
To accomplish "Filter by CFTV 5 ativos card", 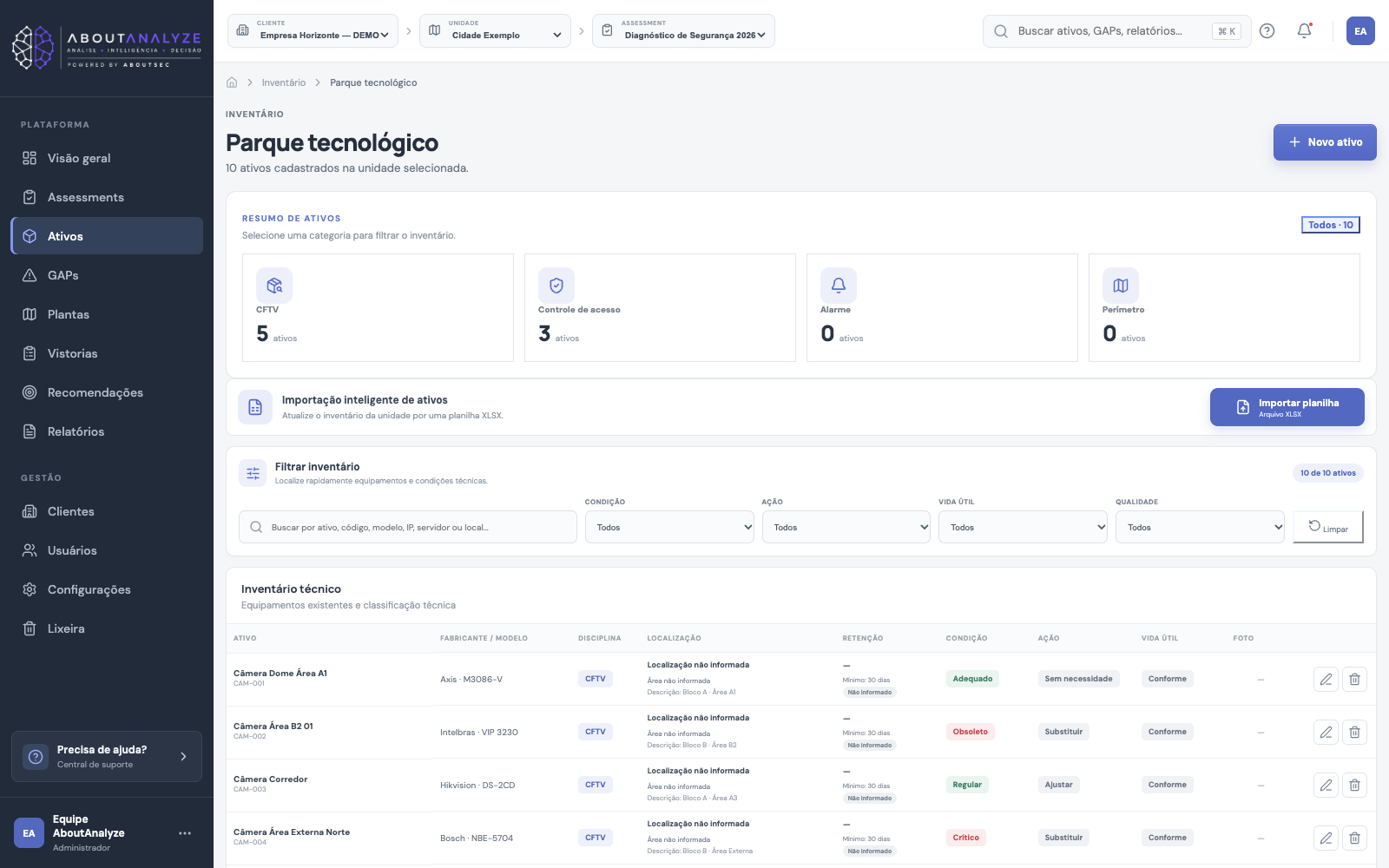I will pyautogui.click(x=378, y=307).
